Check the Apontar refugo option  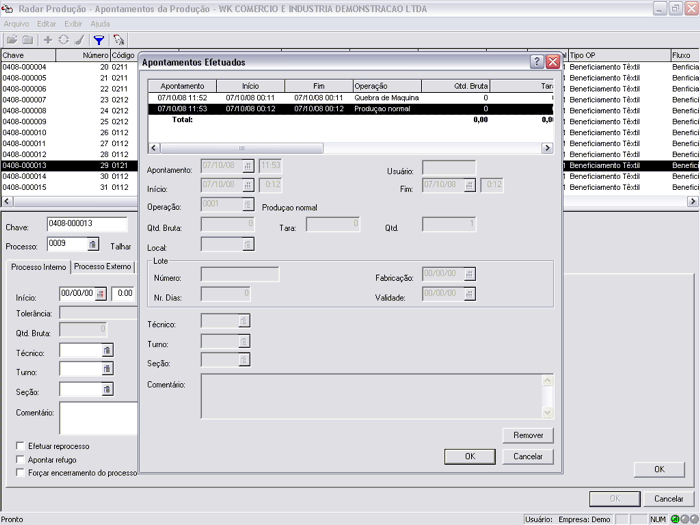coord(21,459)
